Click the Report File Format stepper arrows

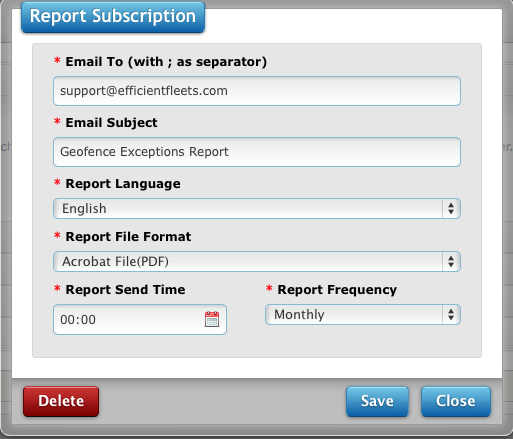pyautogui.click(x=451, y=262)
